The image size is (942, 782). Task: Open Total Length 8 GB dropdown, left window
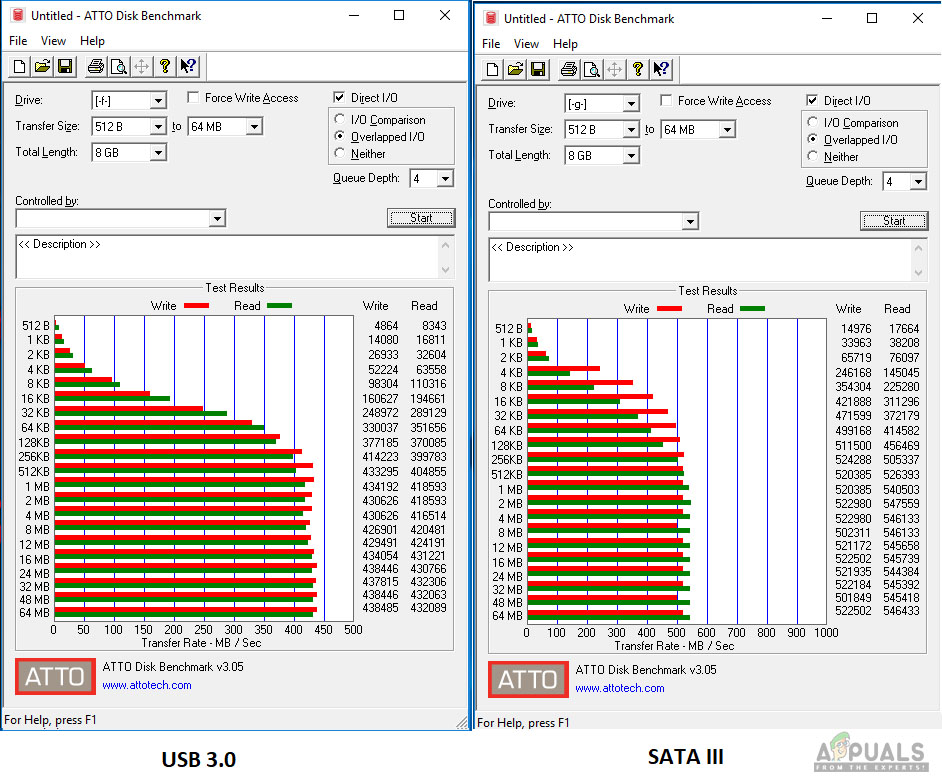pos(158,153)
